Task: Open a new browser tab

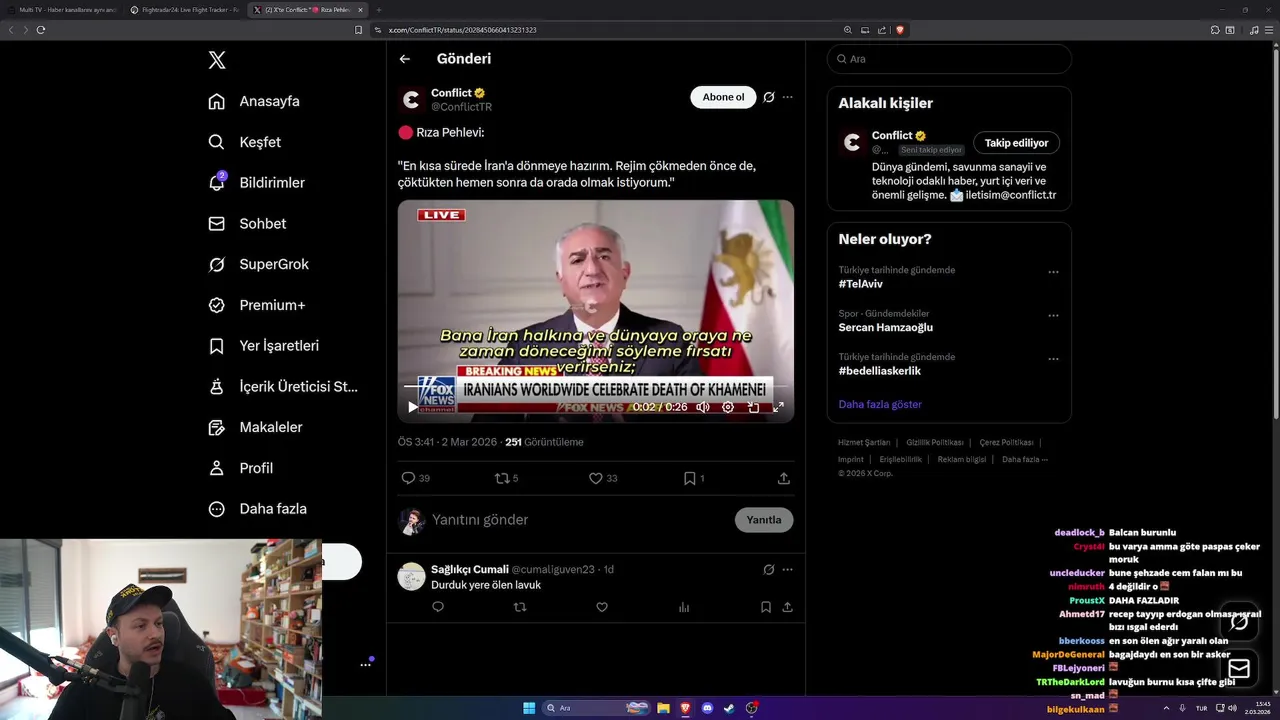Action: tap(380, 10)
